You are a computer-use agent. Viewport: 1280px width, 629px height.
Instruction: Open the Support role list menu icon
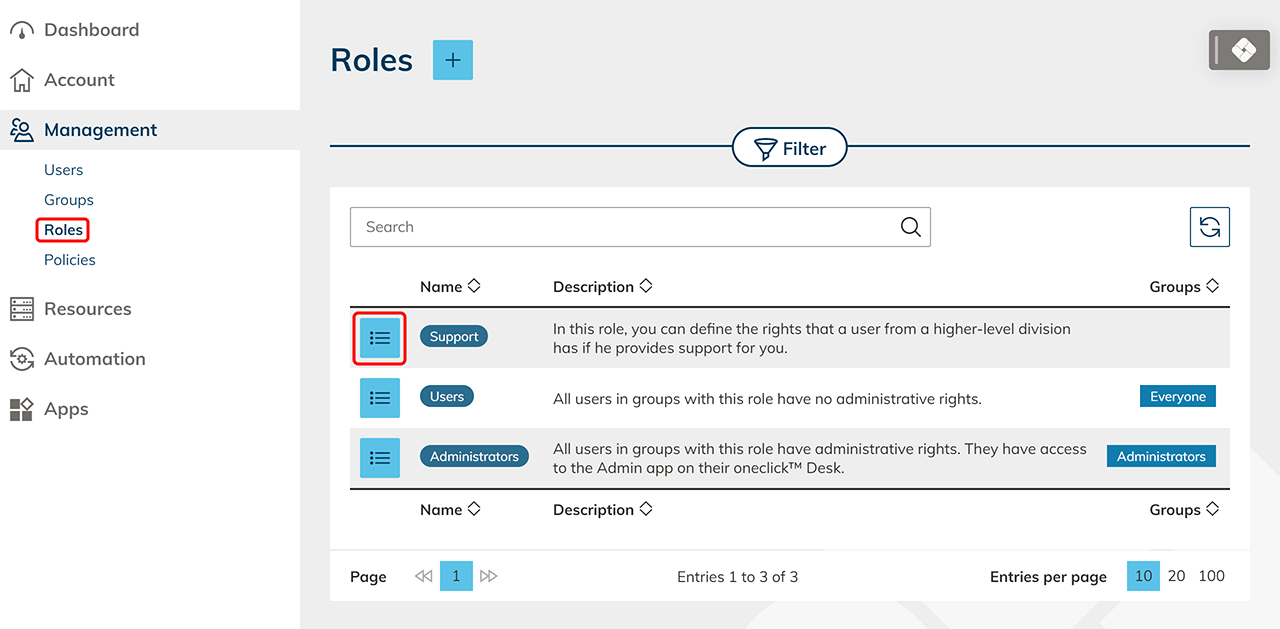pyautogui.click(x=380, y=338)
